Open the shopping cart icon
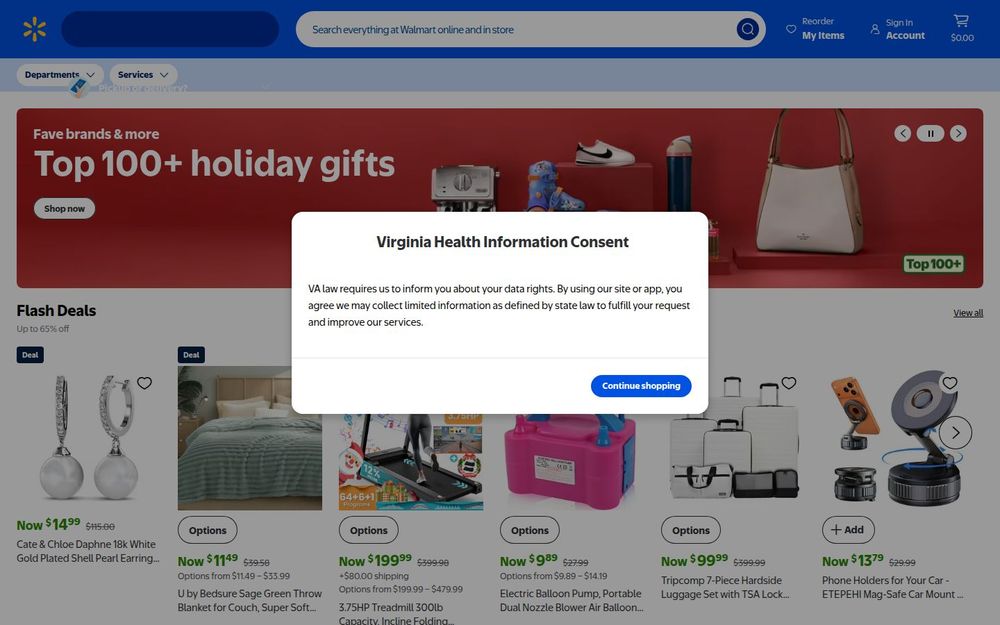The image size is (1000, 625). (x=962, y=29)
